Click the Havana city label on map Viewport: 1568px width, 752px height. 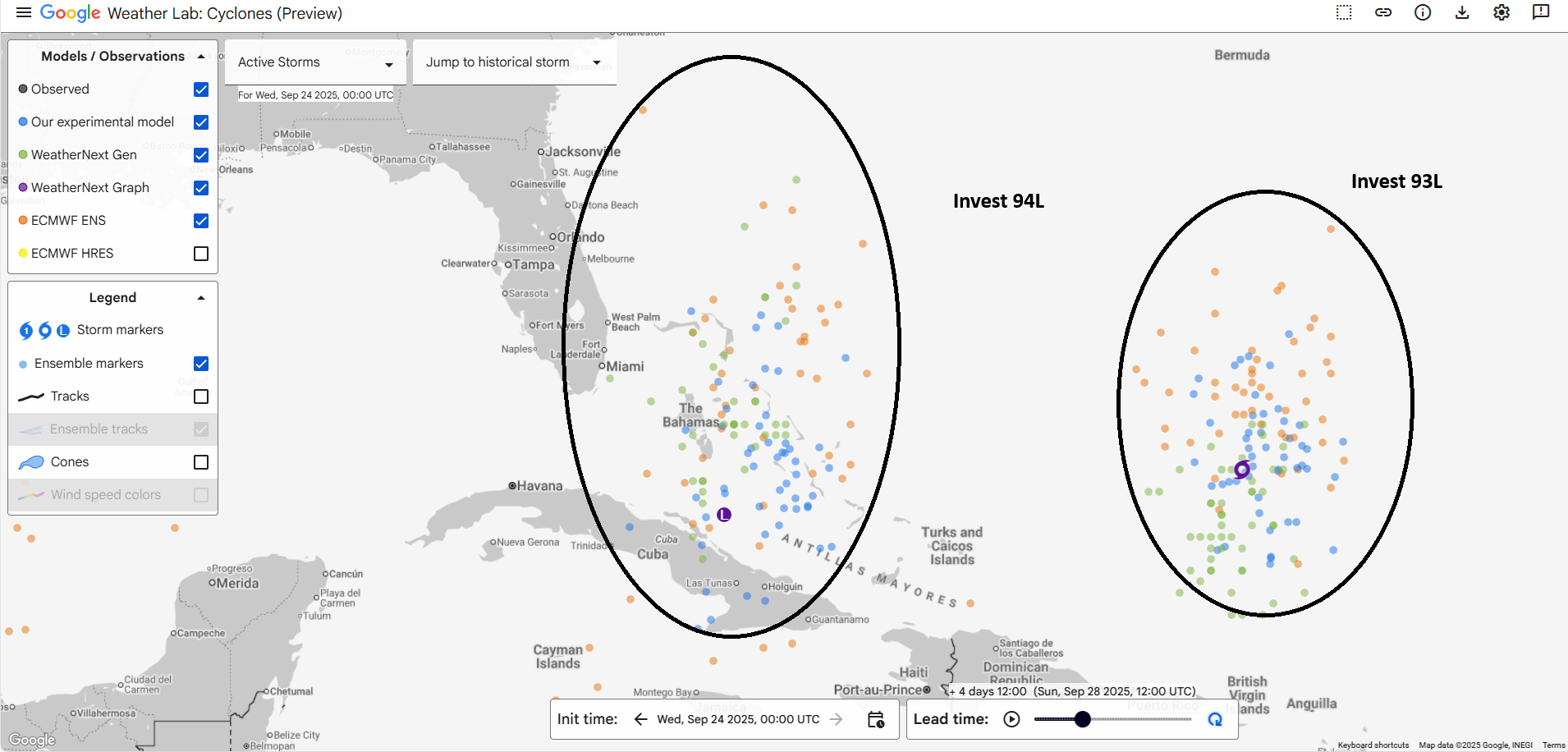539,486
